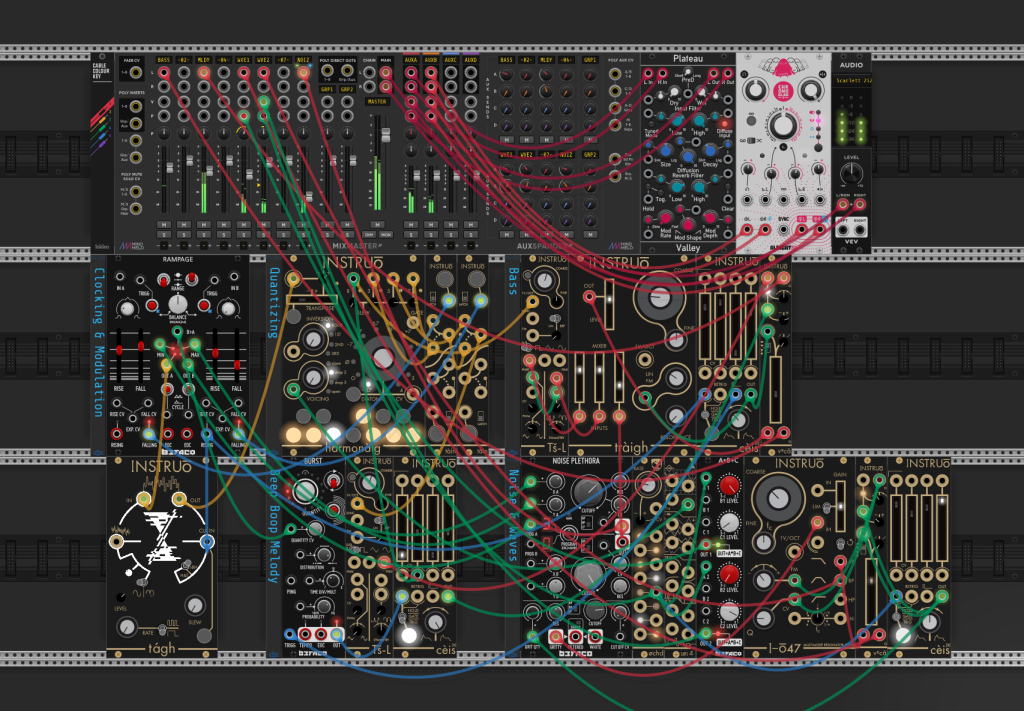Click the MON button on MixMaster
This screenshot has height=711, width=1024.
pyautogui.click(x=386, y=234)
